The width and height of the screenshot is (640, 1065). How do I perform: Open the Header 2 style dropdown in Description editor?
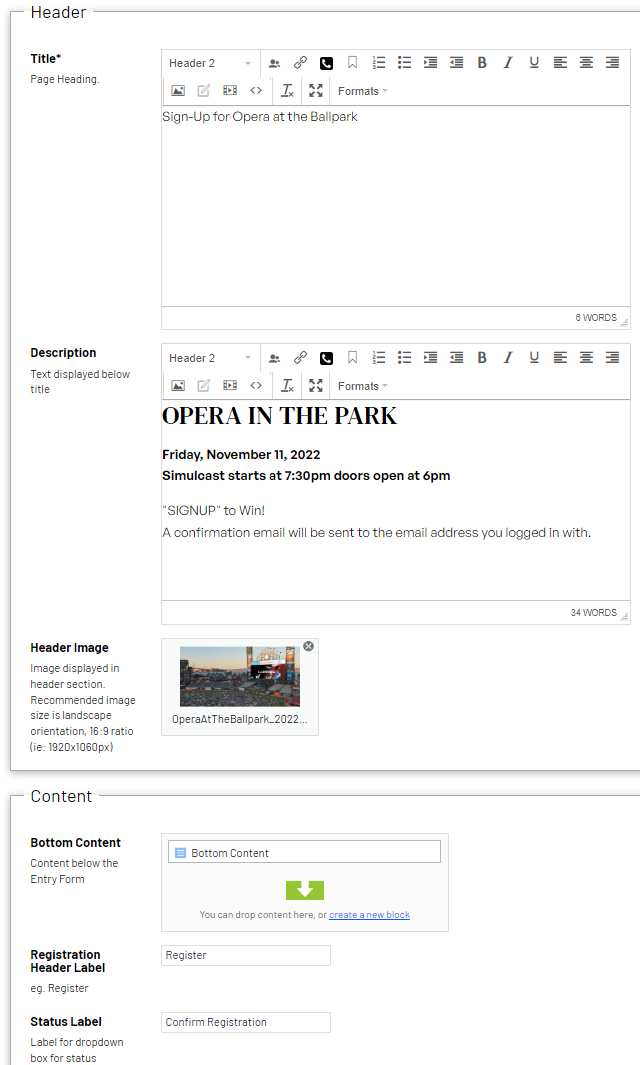click(210, 358)
